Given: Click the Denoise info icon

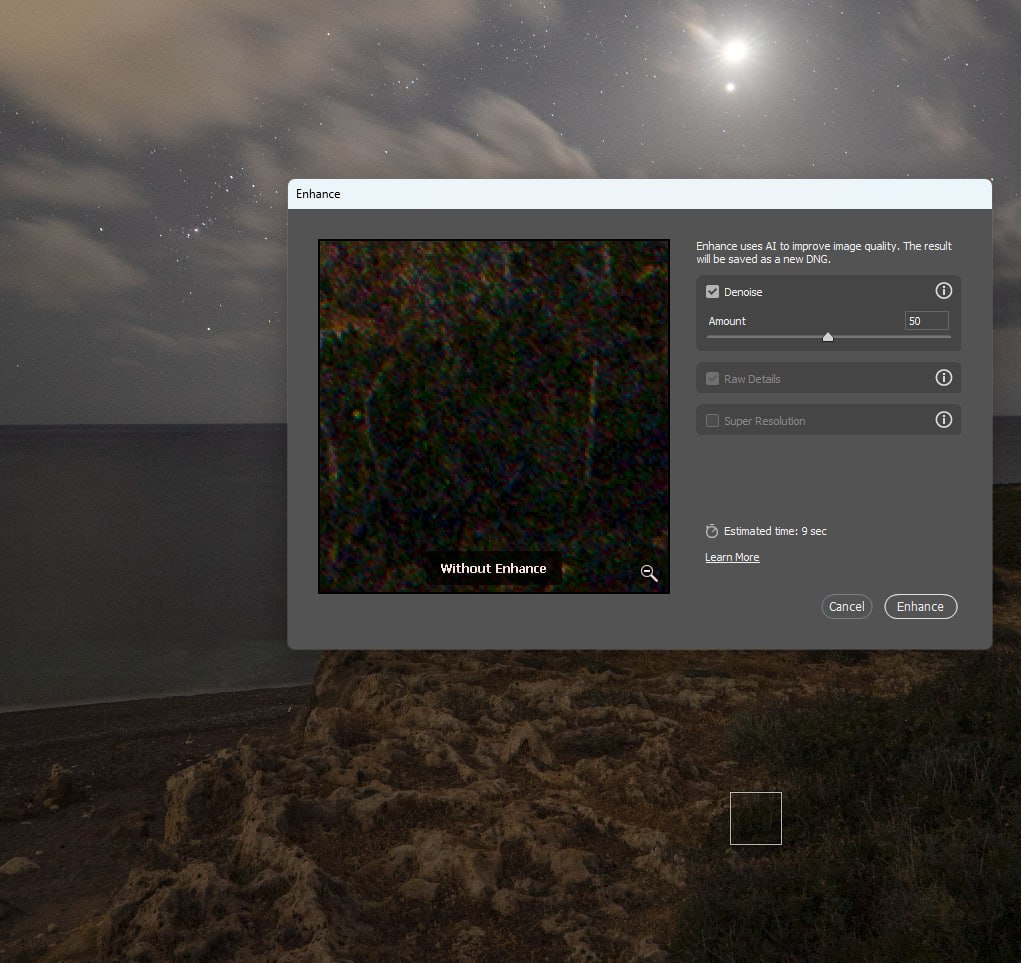Looking at the screenshot, I should 943,291.
